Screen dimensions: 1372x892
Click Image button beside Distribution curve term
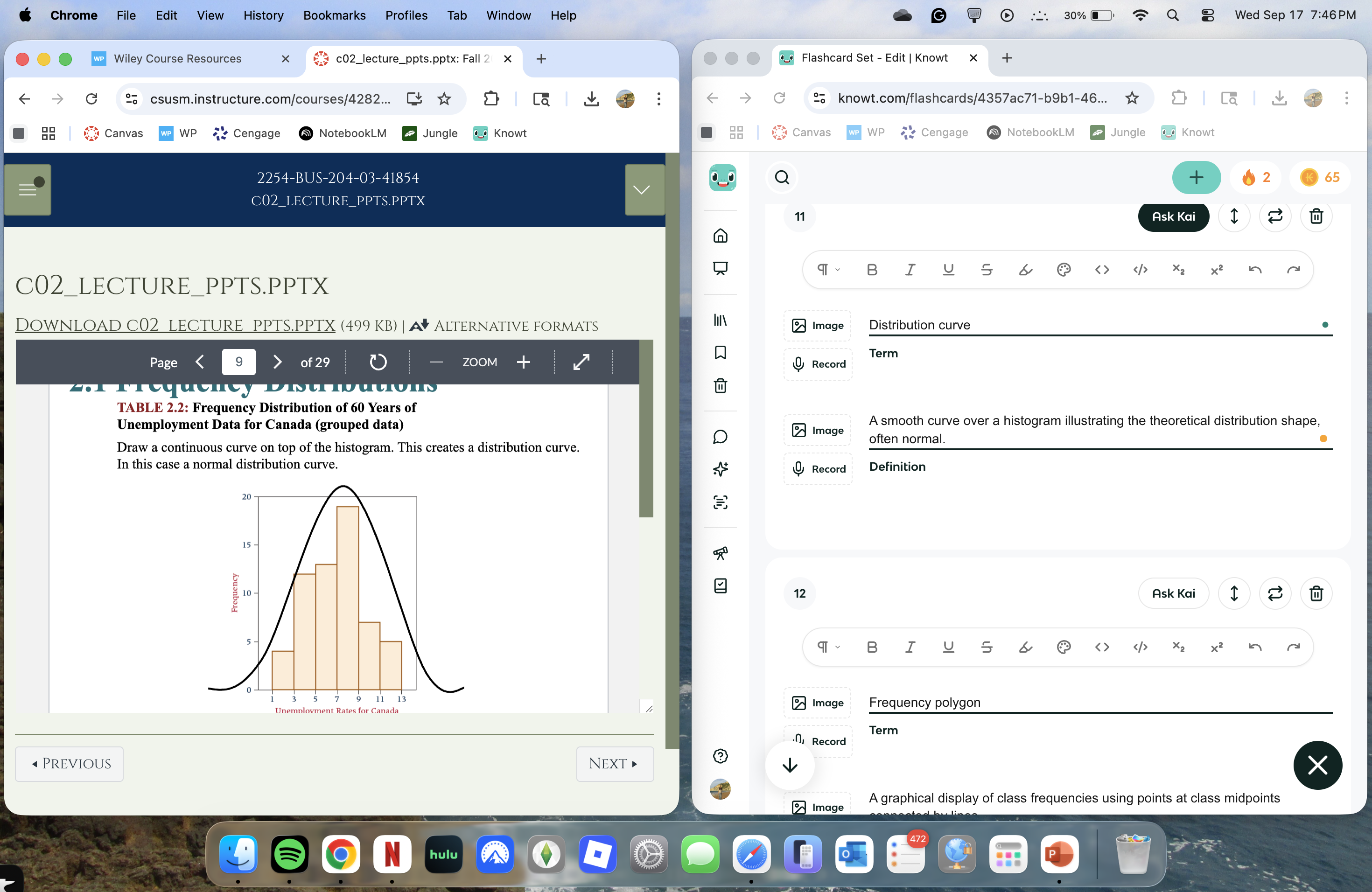coord(818,326)
